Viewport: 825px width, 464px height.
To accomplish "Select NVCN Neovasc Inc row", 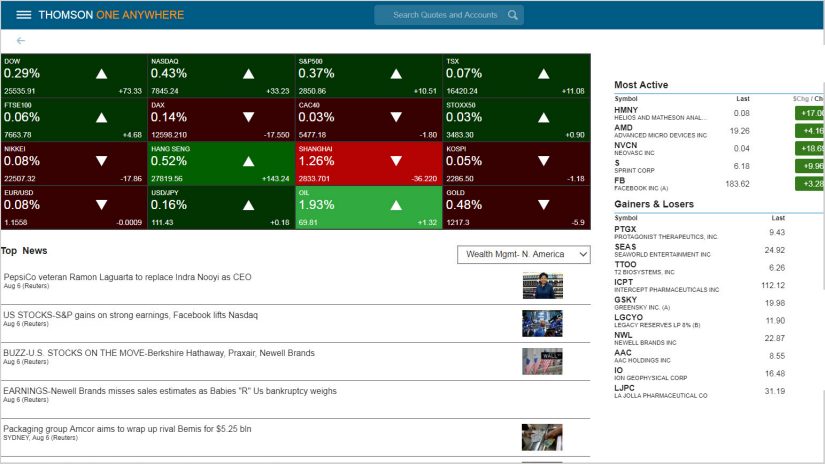I will point(719,148).
